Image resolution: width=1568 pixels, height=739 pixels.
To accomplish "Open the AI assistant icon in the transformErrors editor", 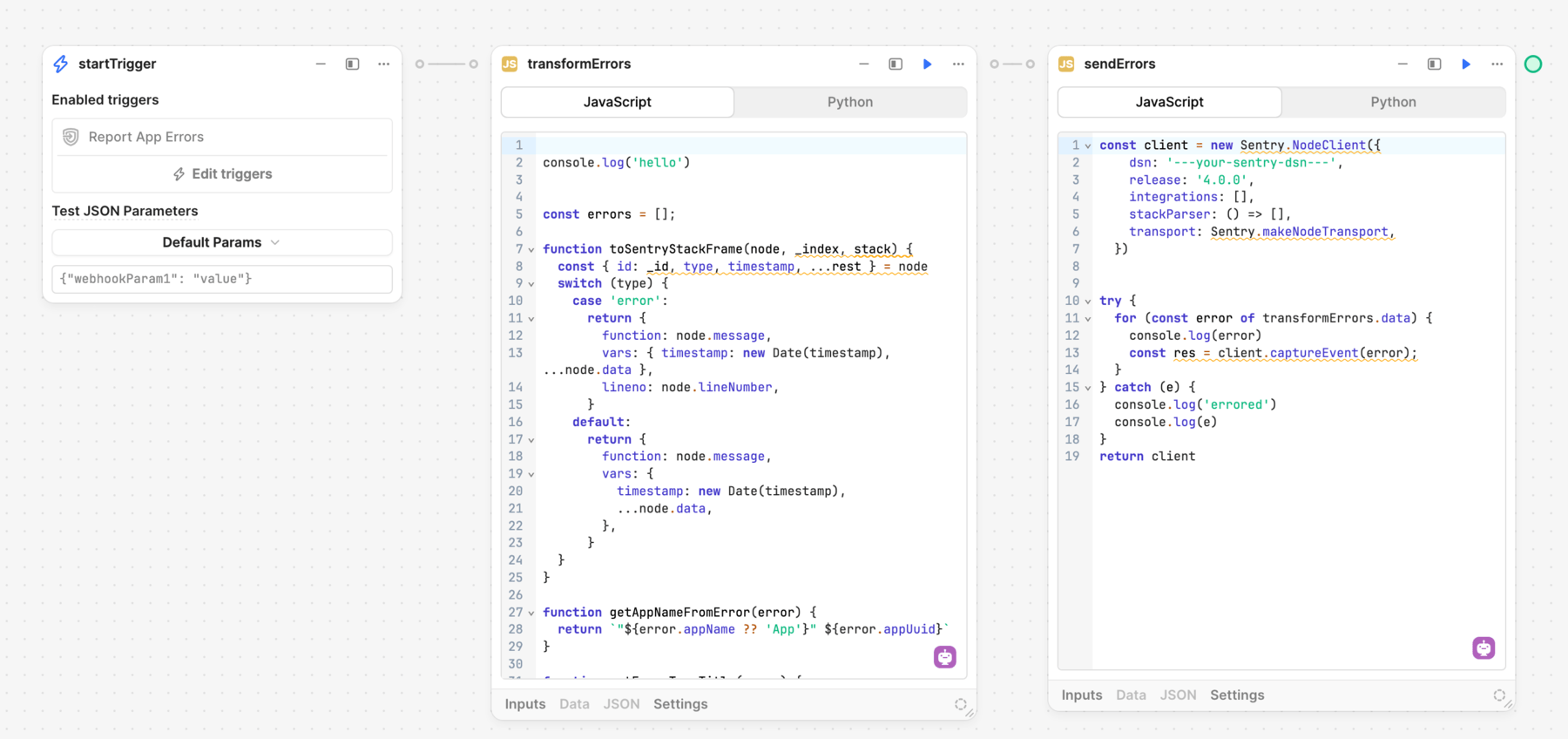I will pos(945,657).
